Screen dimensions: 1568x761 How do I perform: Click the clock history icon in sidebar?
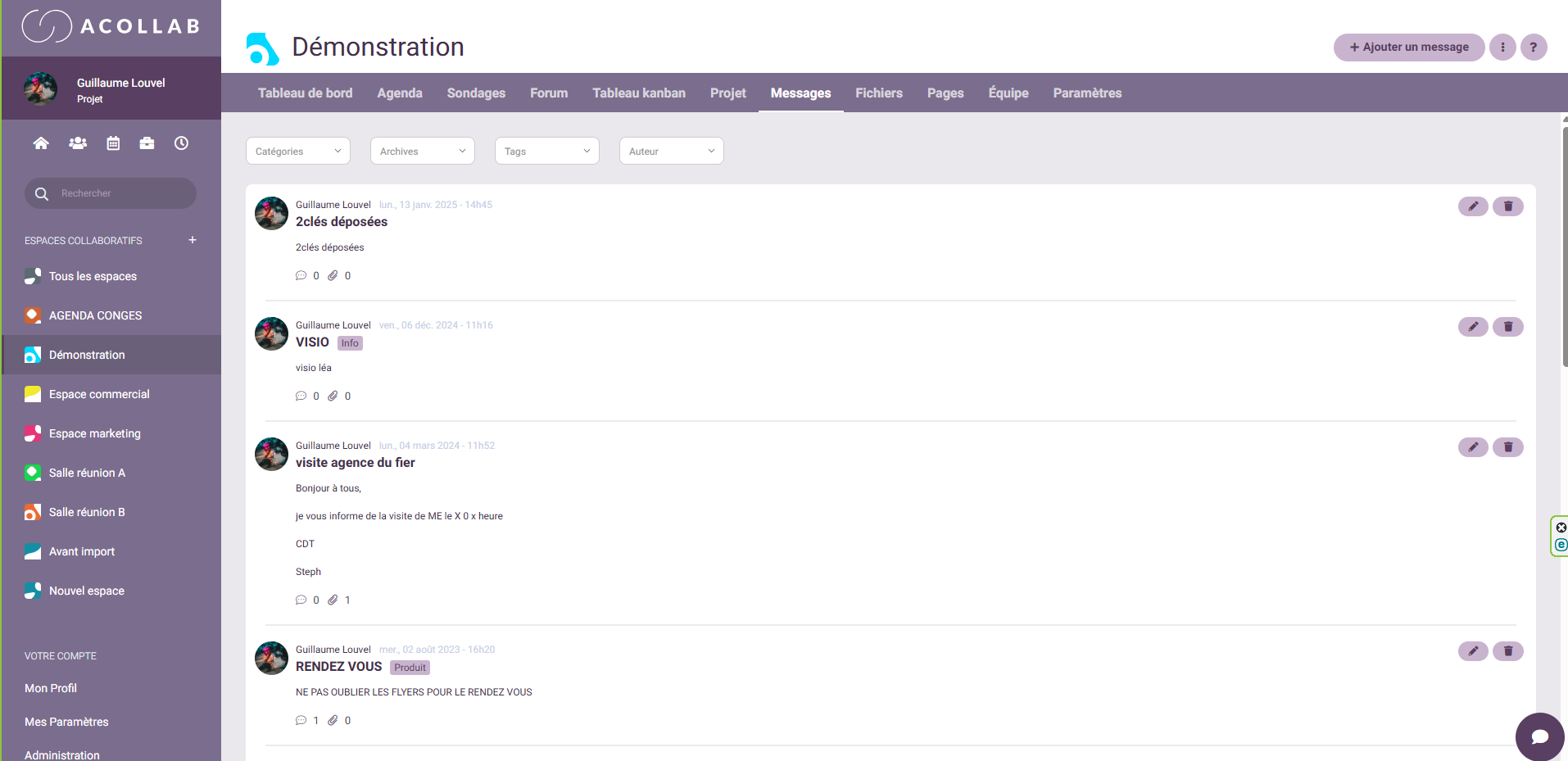(181, 143)
